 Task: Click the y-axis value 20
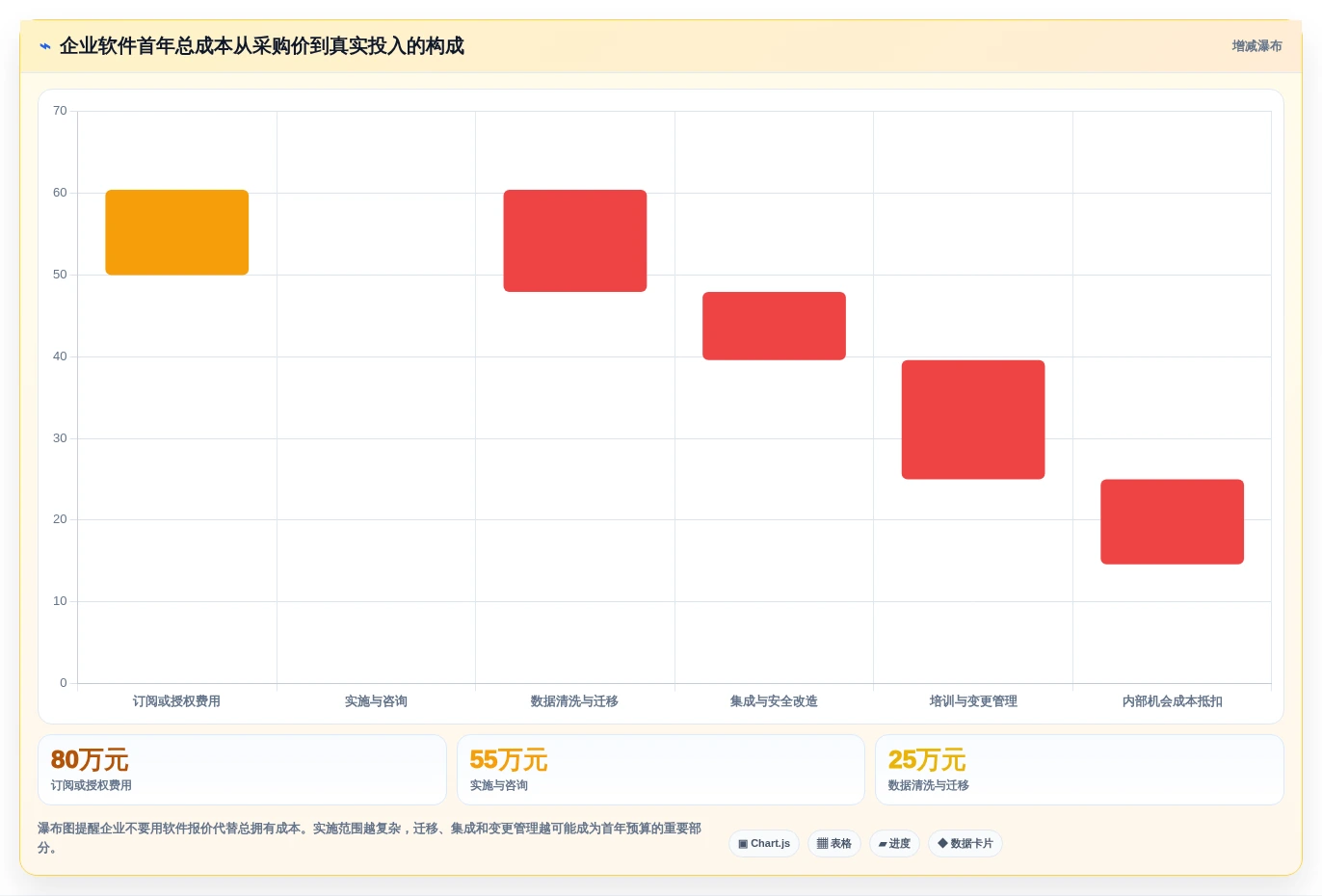(x=60, y=519)
